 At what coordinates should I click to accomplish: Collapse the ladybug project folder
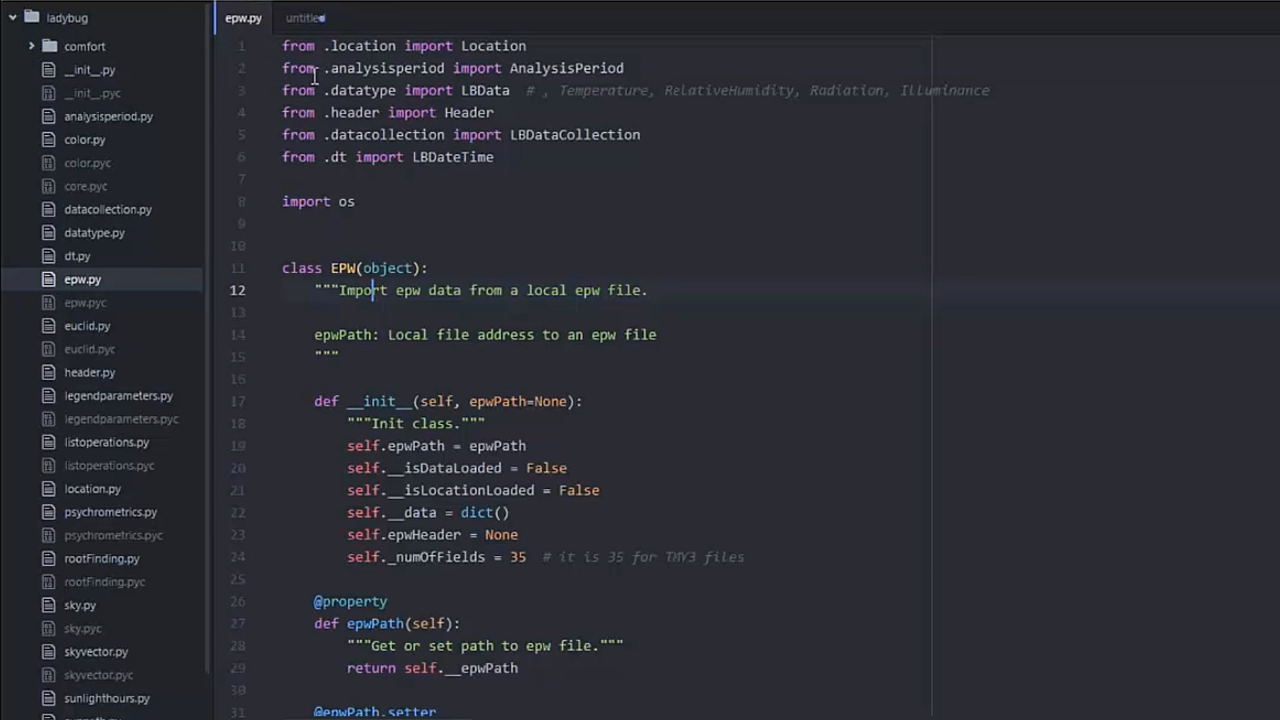(14, 17)
